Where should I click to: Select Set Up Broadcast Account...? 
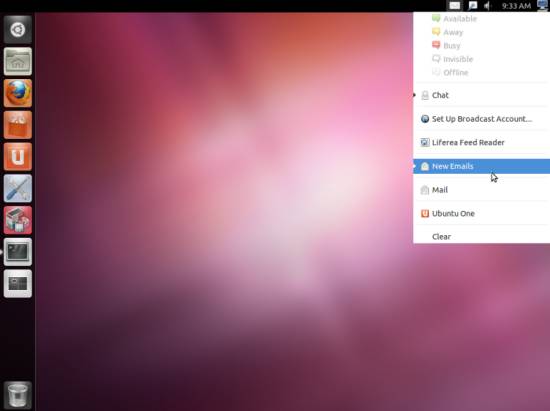[481, 119]
